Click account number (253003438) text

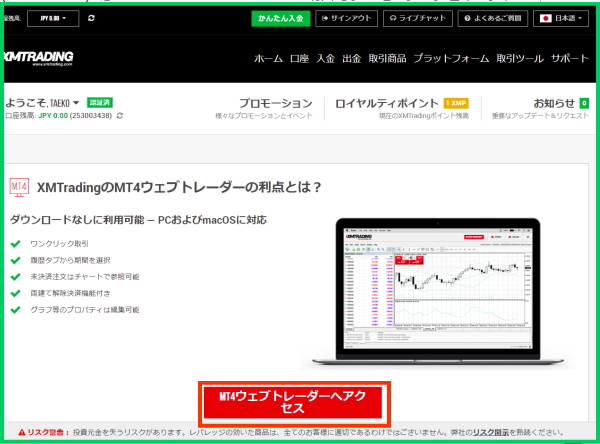point(91,115)
